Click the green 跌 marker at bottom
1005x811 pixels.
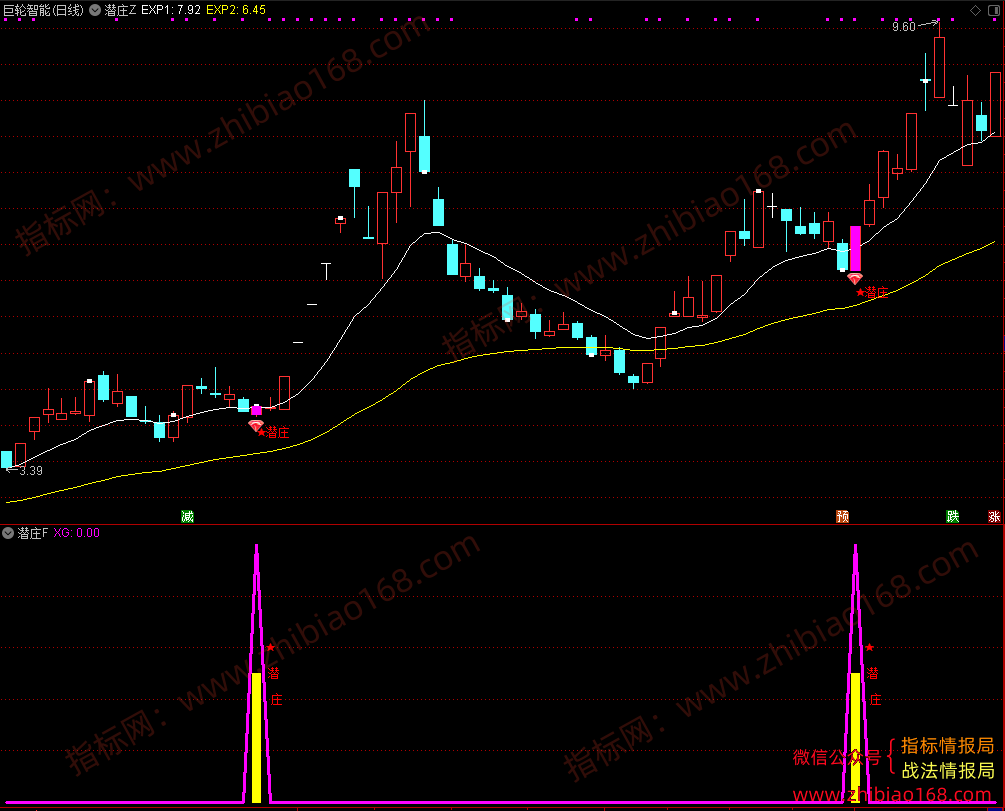952,516
